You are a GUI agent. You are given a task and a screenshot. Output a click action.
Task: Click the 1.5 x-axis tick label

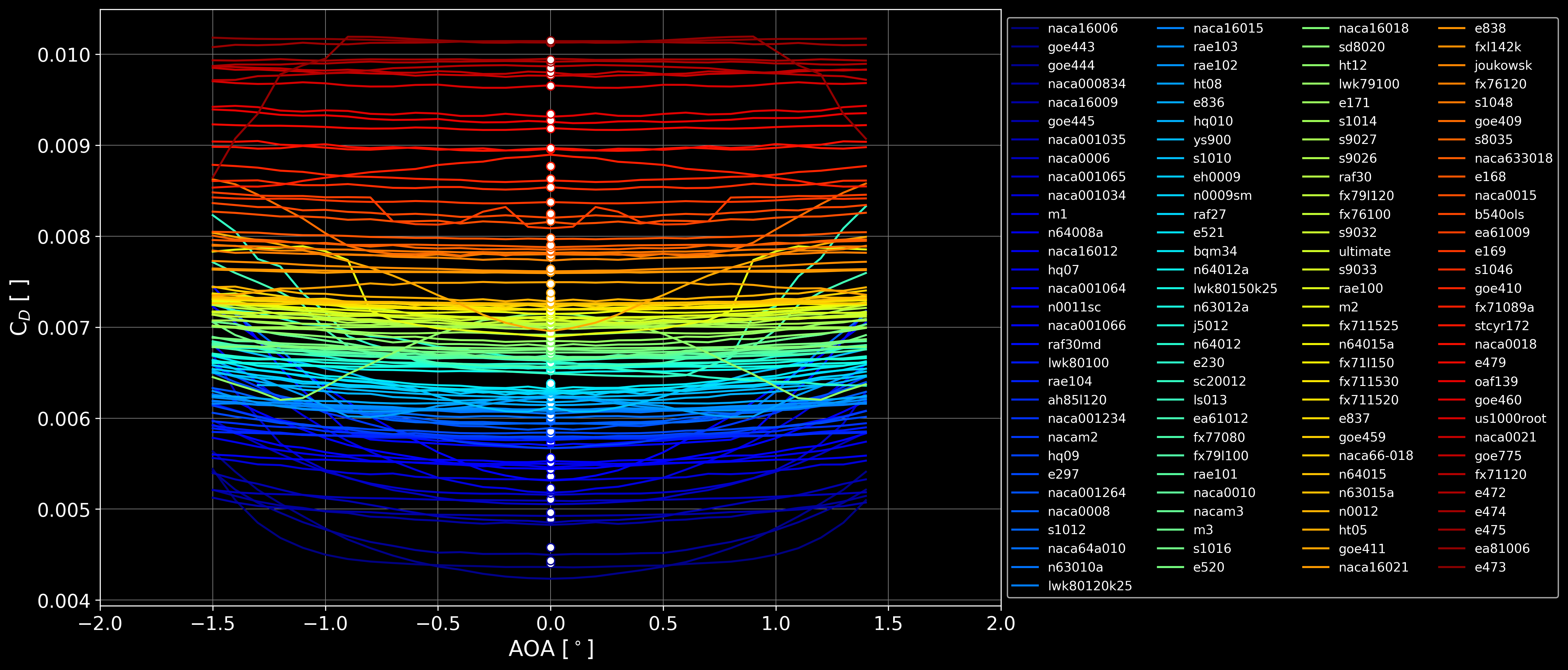(888, 624)
